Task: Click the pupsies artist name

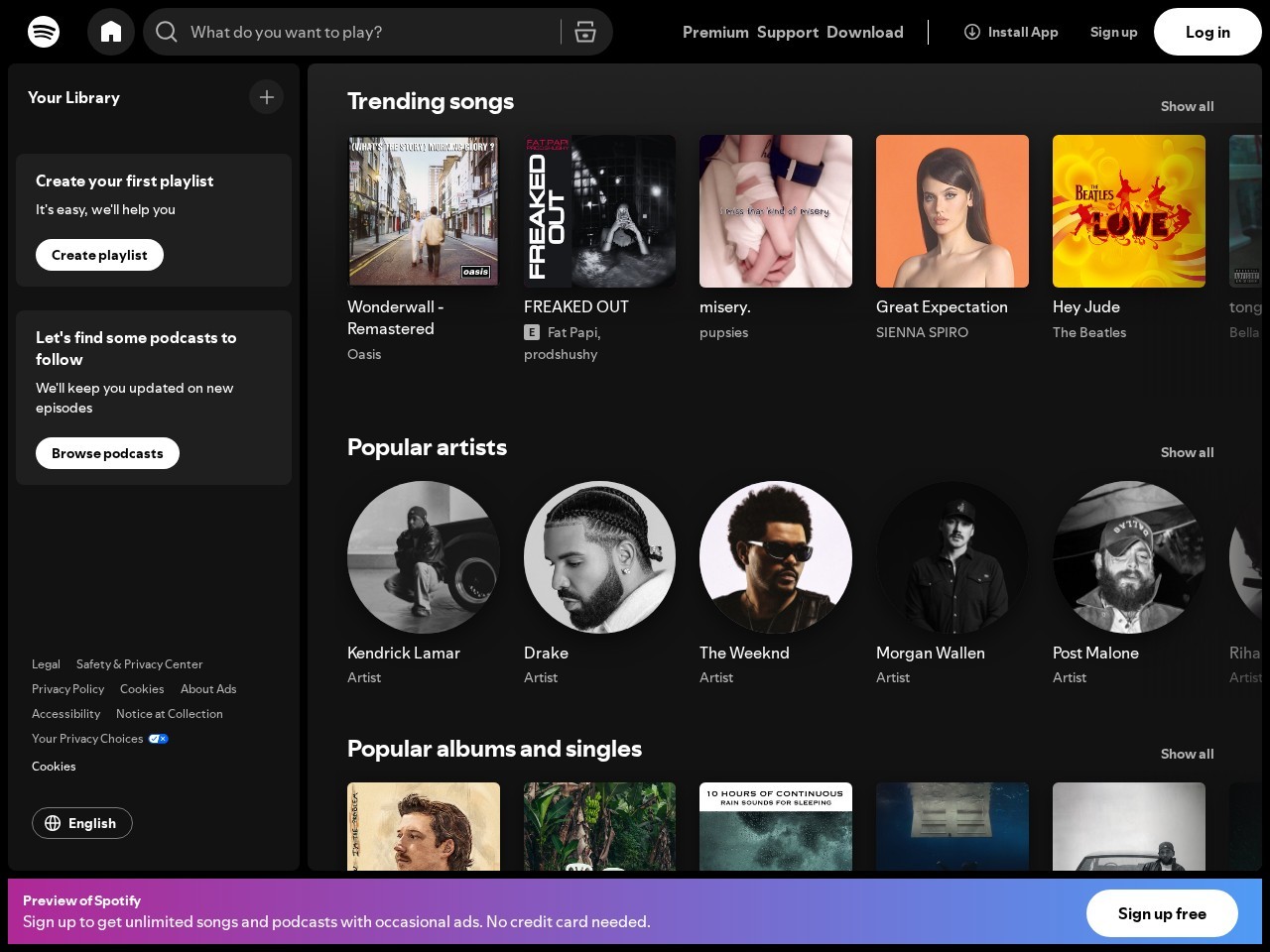Action: click(723, 332)
